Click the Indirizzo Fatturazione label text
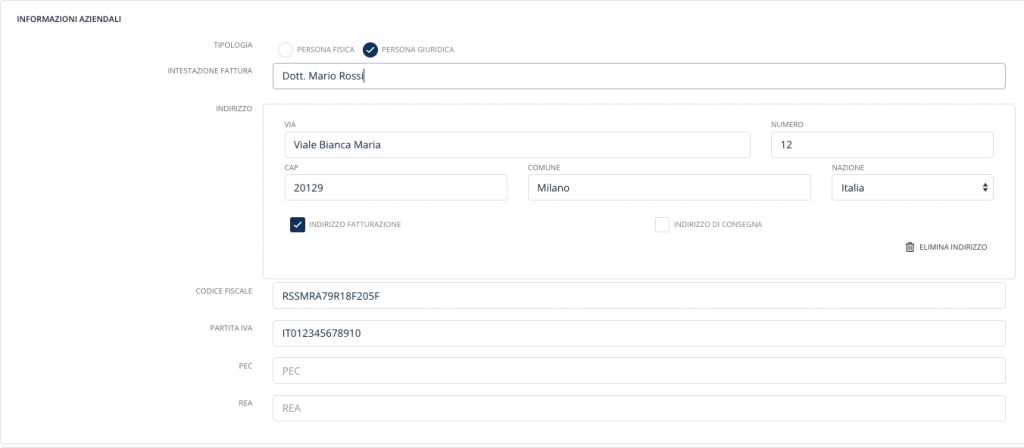This screenshot has height=448, width=1024. (355, 225)
